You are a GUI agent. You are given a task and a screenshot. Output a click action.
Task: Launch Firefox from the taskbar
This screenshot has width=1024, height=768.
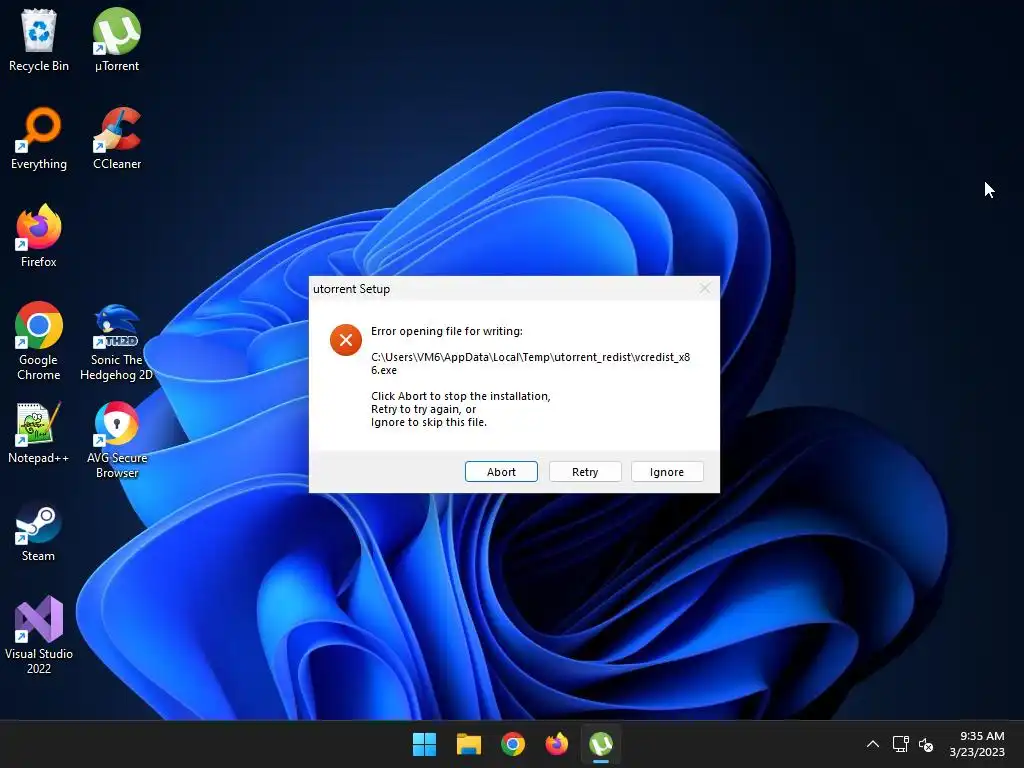556,744
